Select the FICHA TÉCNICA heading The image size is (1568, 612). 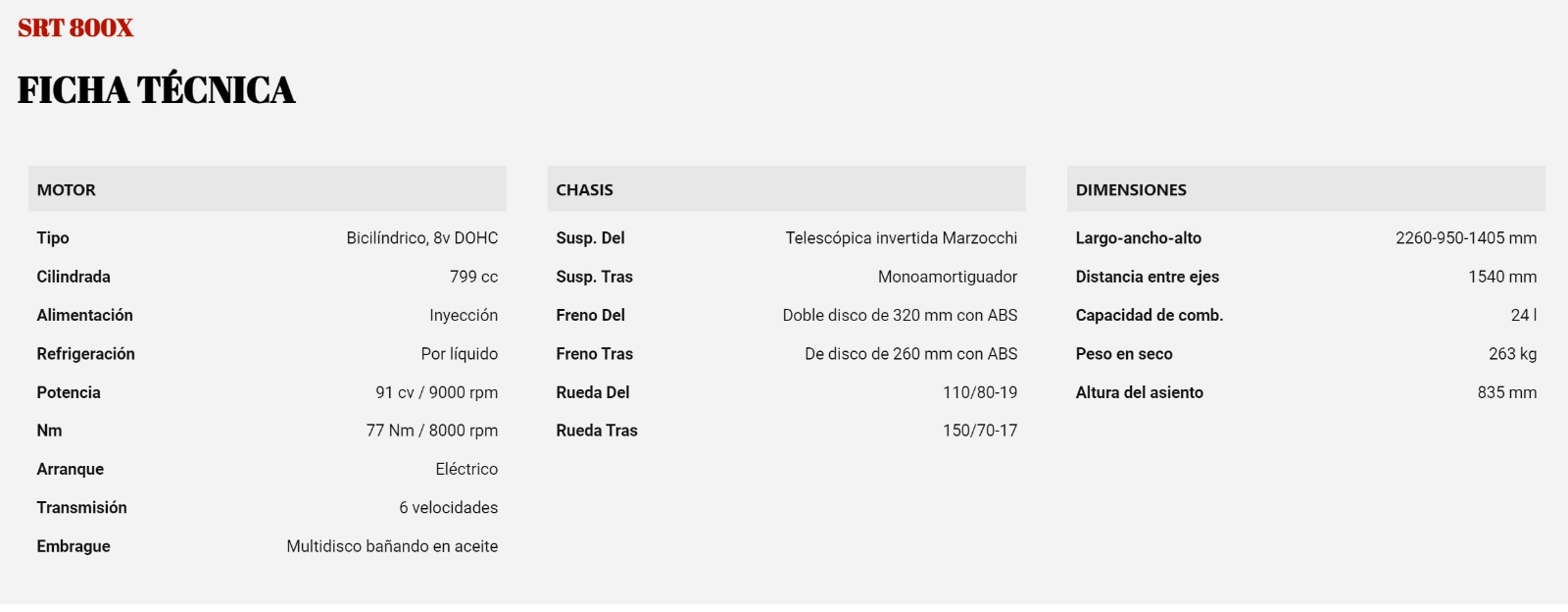(156, 90)
